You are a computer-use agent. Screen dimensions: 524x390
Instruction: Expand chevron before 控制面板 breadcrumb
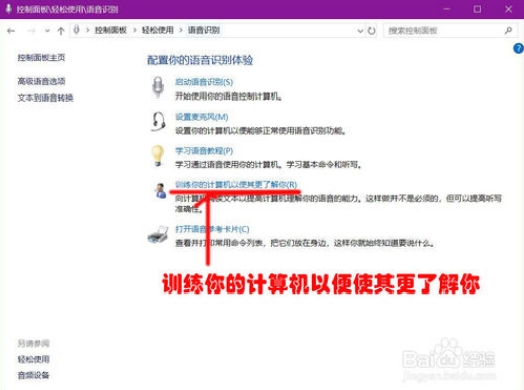coord(88,30)
